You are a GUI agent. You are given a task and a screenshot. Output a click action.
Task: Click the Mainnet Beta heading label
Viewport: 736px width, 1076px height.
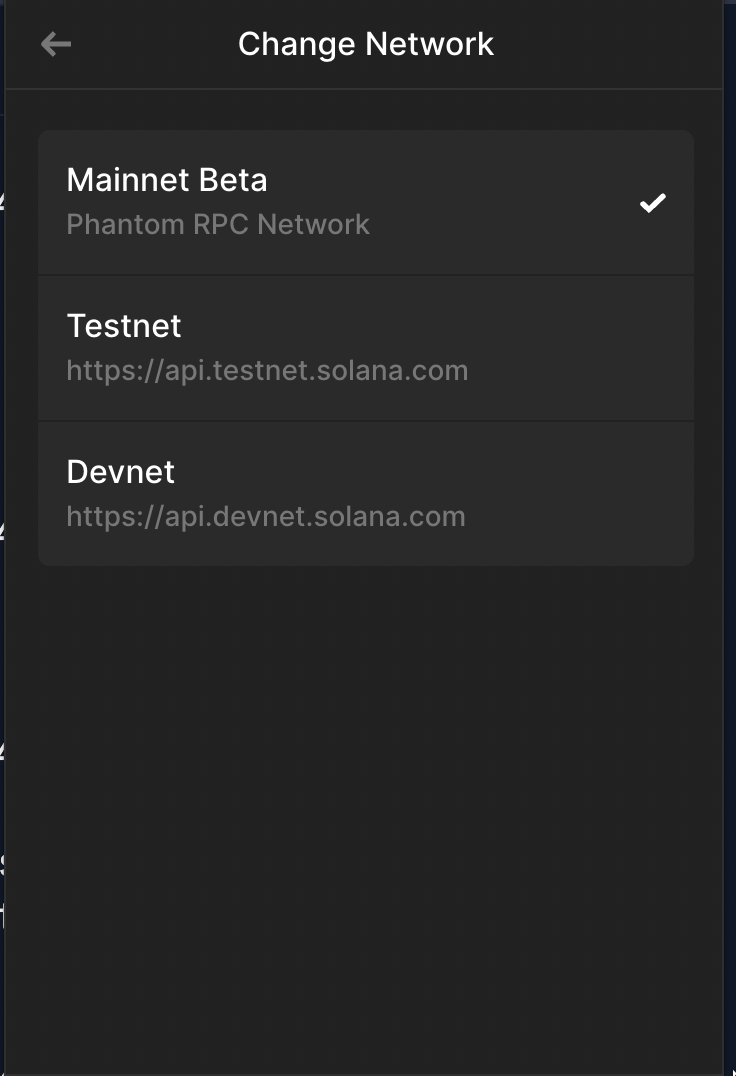coord(167,180)
